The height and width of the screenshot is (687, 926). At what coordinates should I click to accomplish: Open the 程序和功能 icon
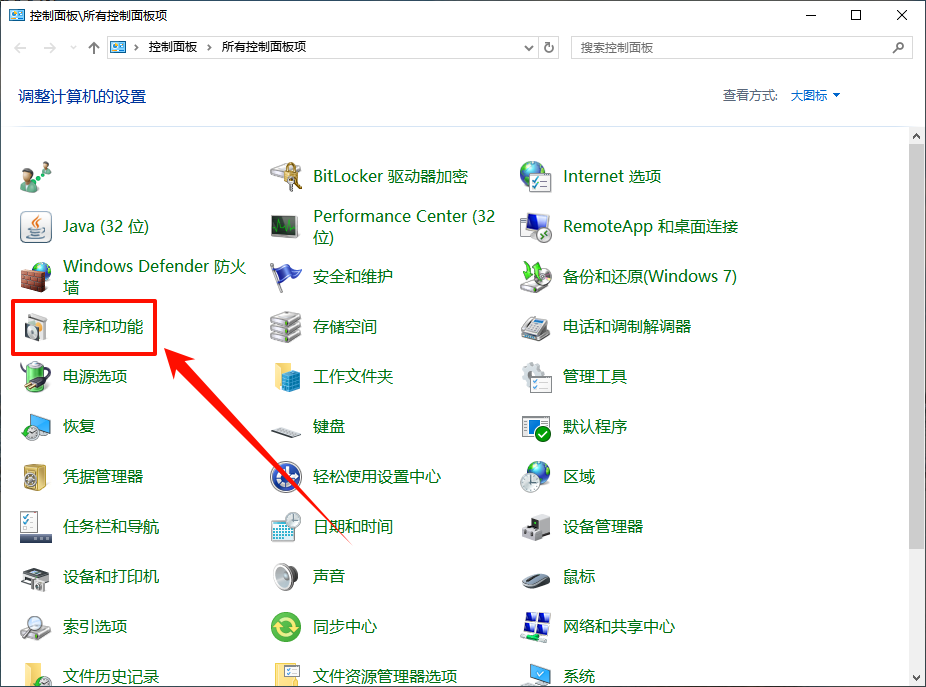[x=36, y=327]
